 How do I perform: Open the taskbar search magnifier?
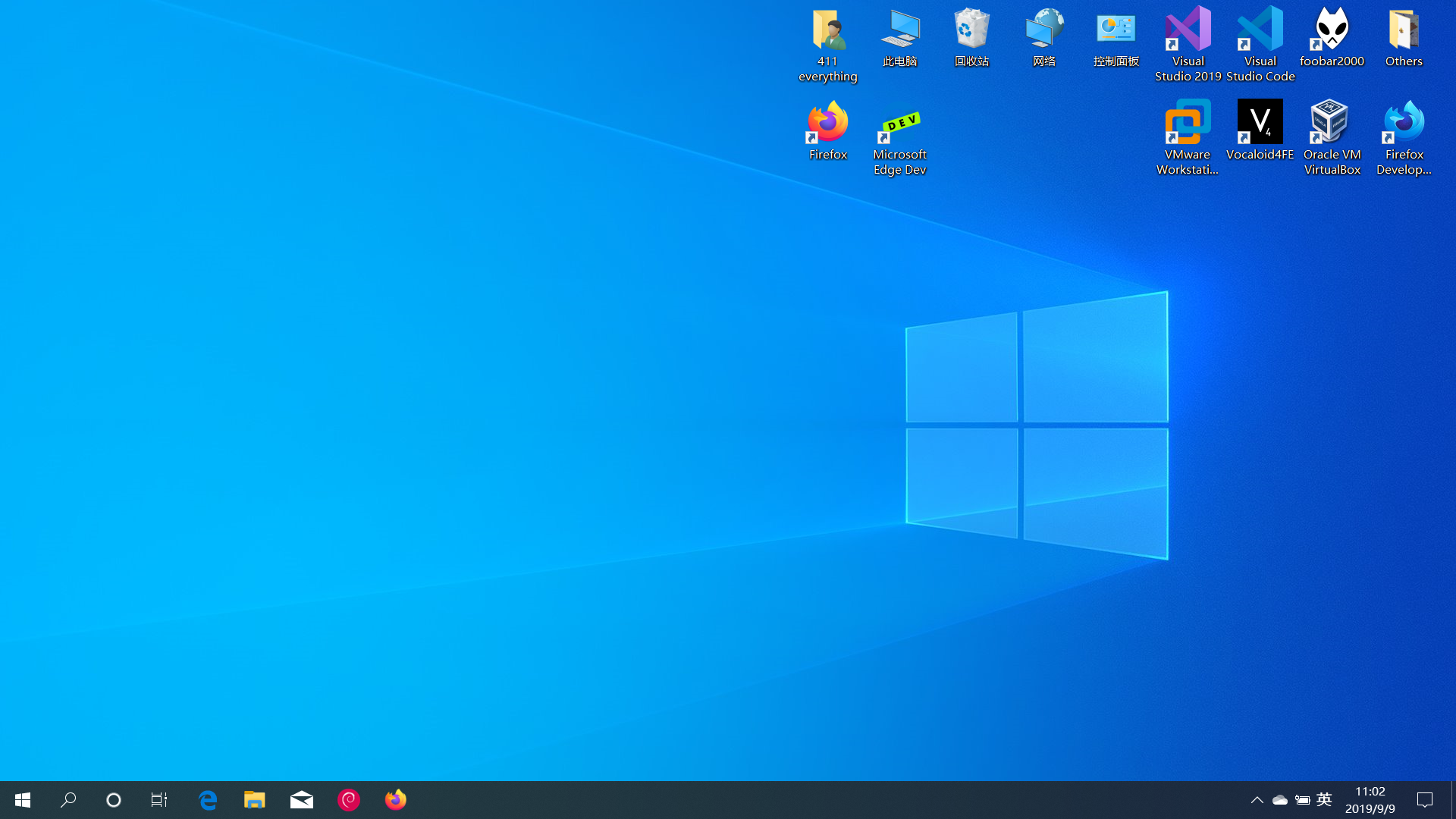click(68, 800)
